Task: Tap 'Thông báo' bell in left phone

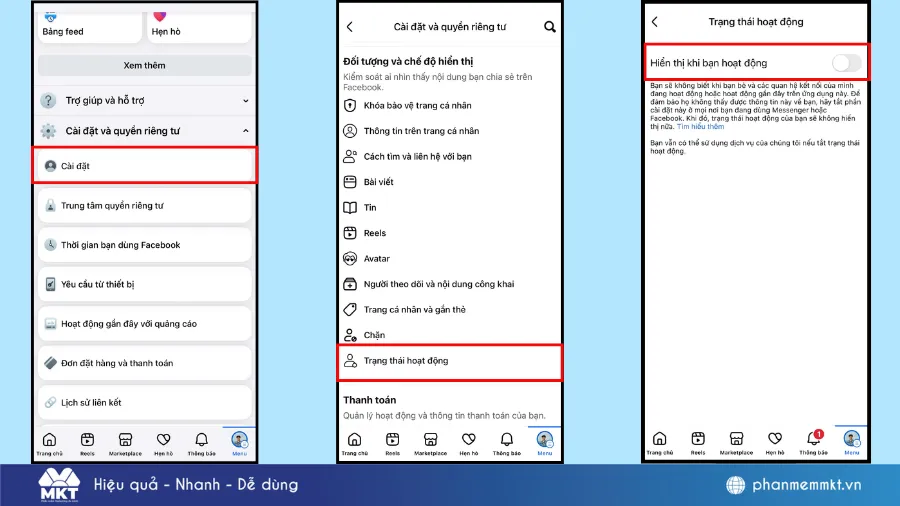Action: (201, 443)
